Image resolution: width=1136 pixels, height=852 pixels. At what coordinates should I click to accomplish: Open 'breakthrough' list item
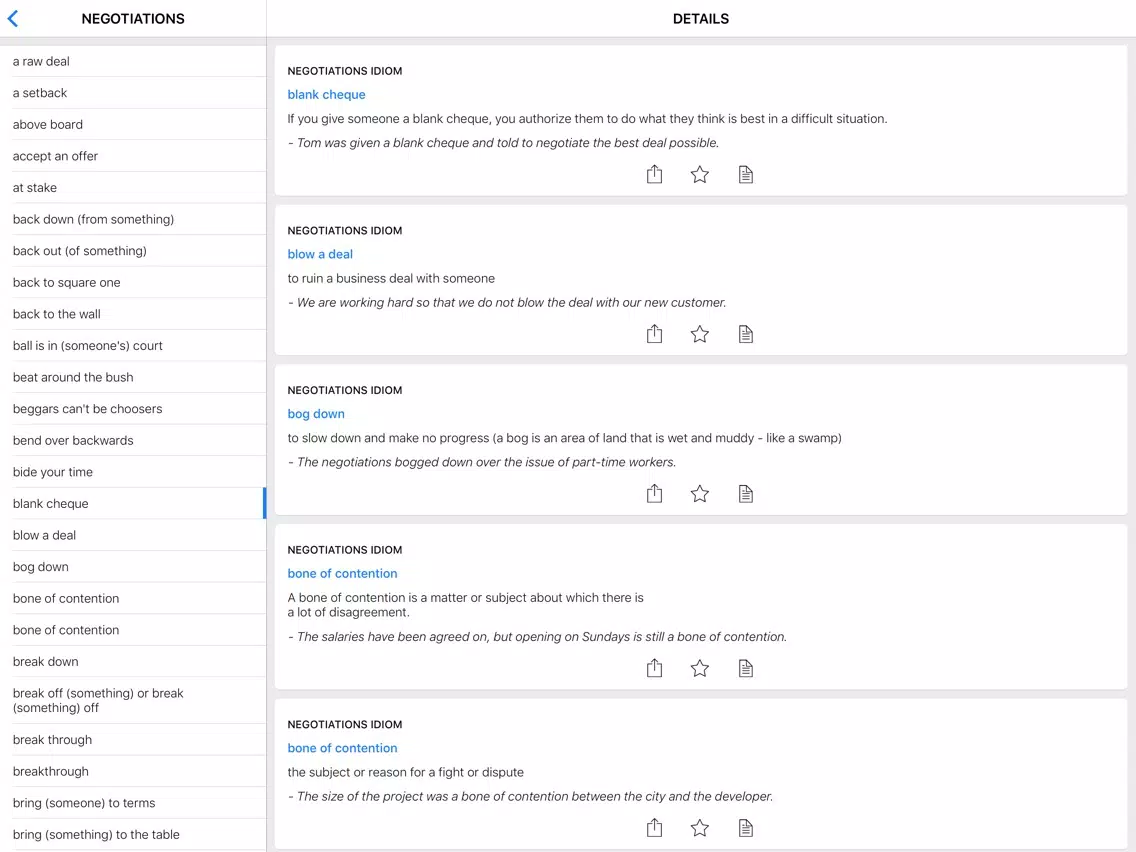[133, 772]
